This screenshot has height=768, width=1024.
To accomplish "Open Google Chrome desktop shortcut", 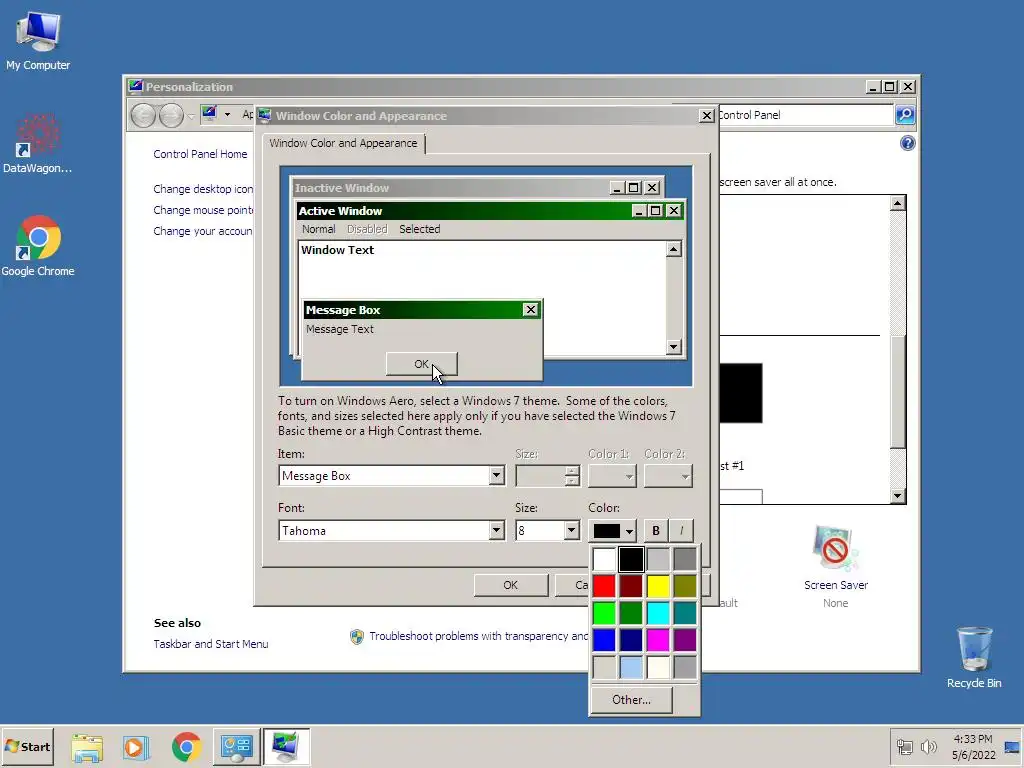I will 38,246.
